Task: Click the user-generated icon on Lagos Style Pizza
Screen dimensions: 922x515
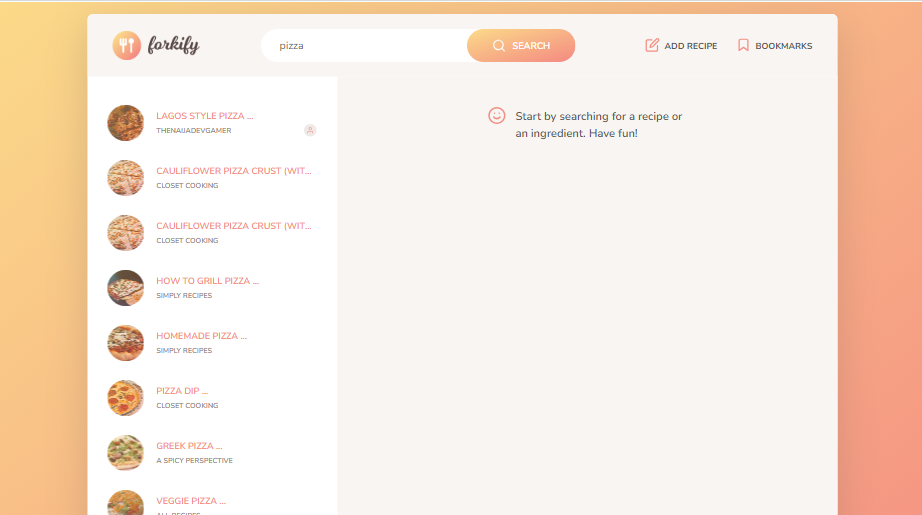Action: [310, 131]
